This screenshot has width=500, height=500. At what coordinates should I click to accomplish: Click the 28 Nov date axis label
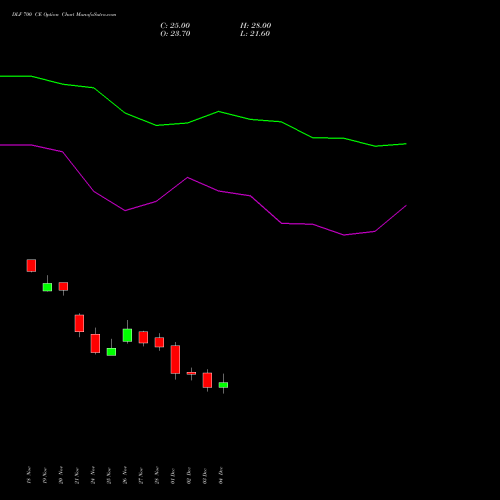(x=157, y=475)
